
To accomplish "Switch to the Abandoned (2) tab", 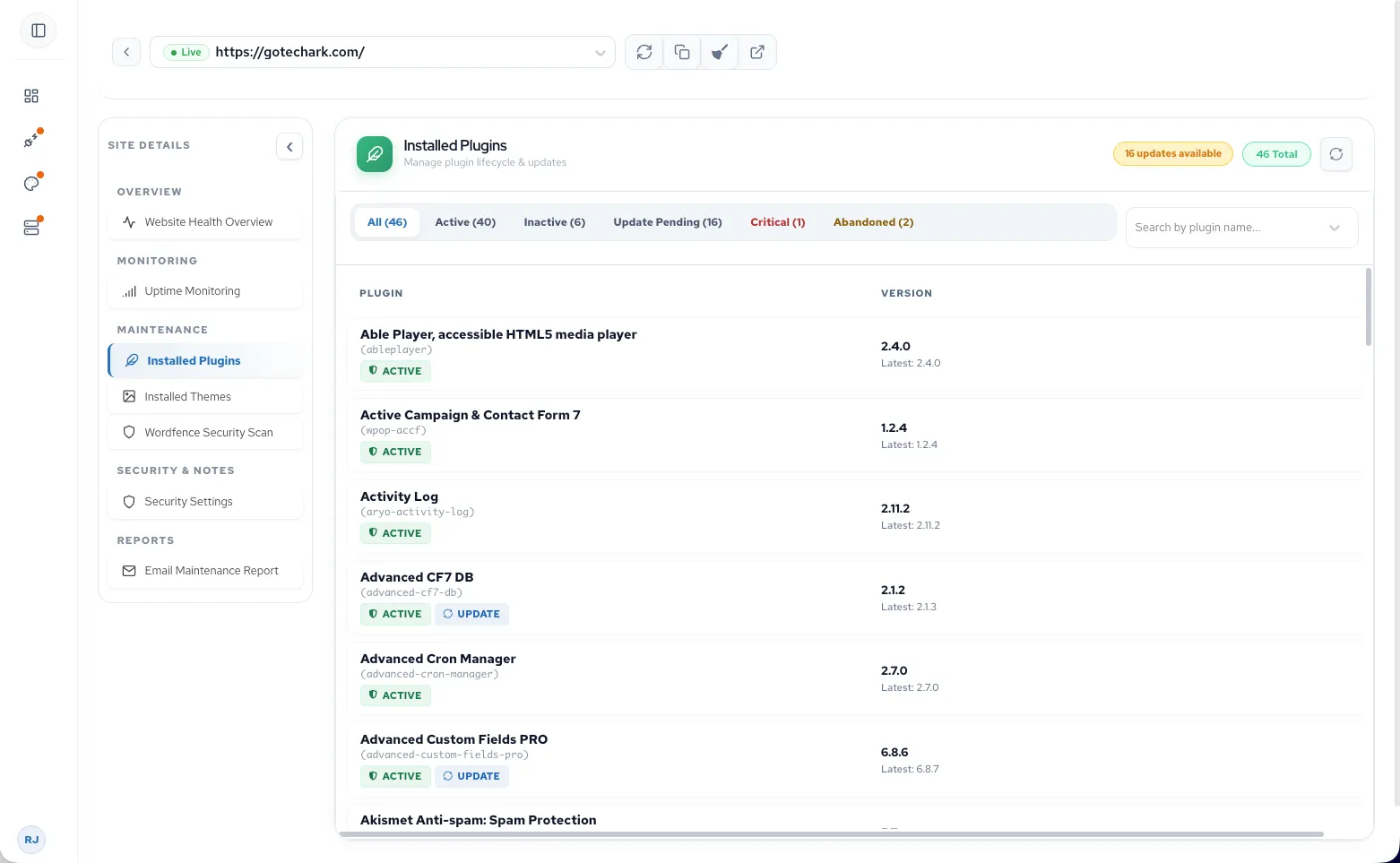I will 874,222.
